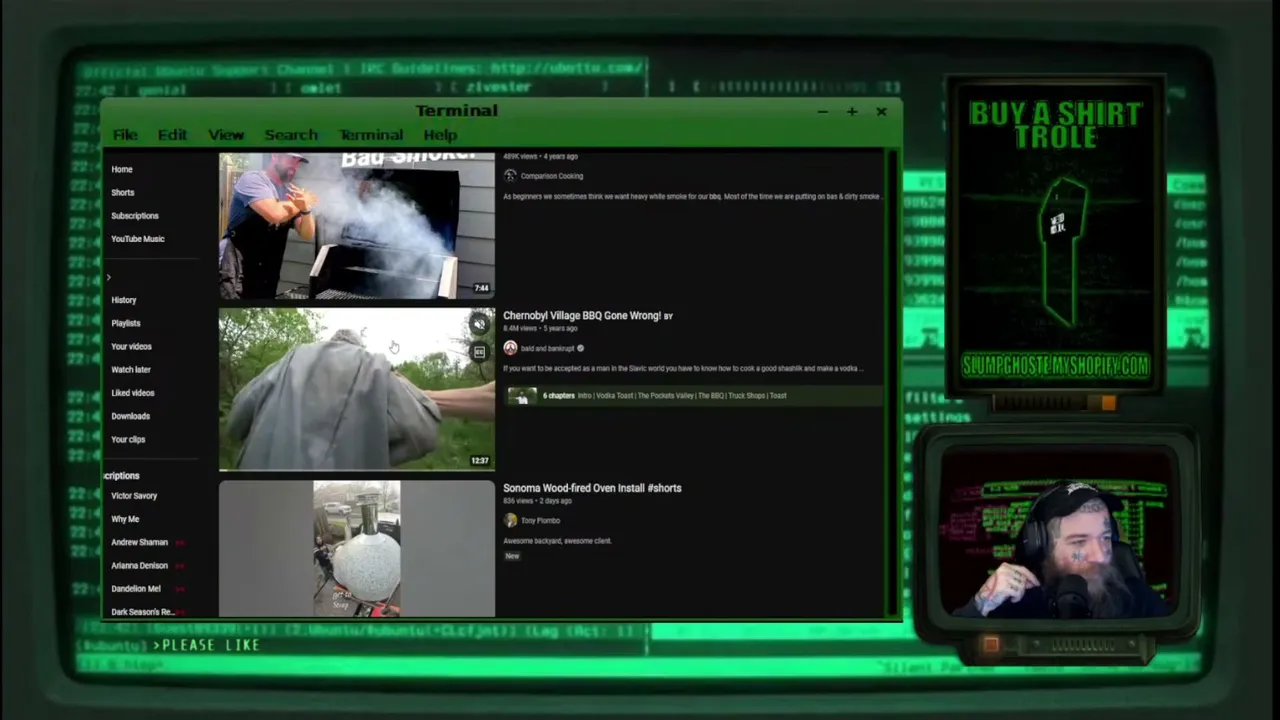Screen dimensions: 1280x720
Task: Toggle captions on the Chernobyl video preview
Action: (480, 352)
